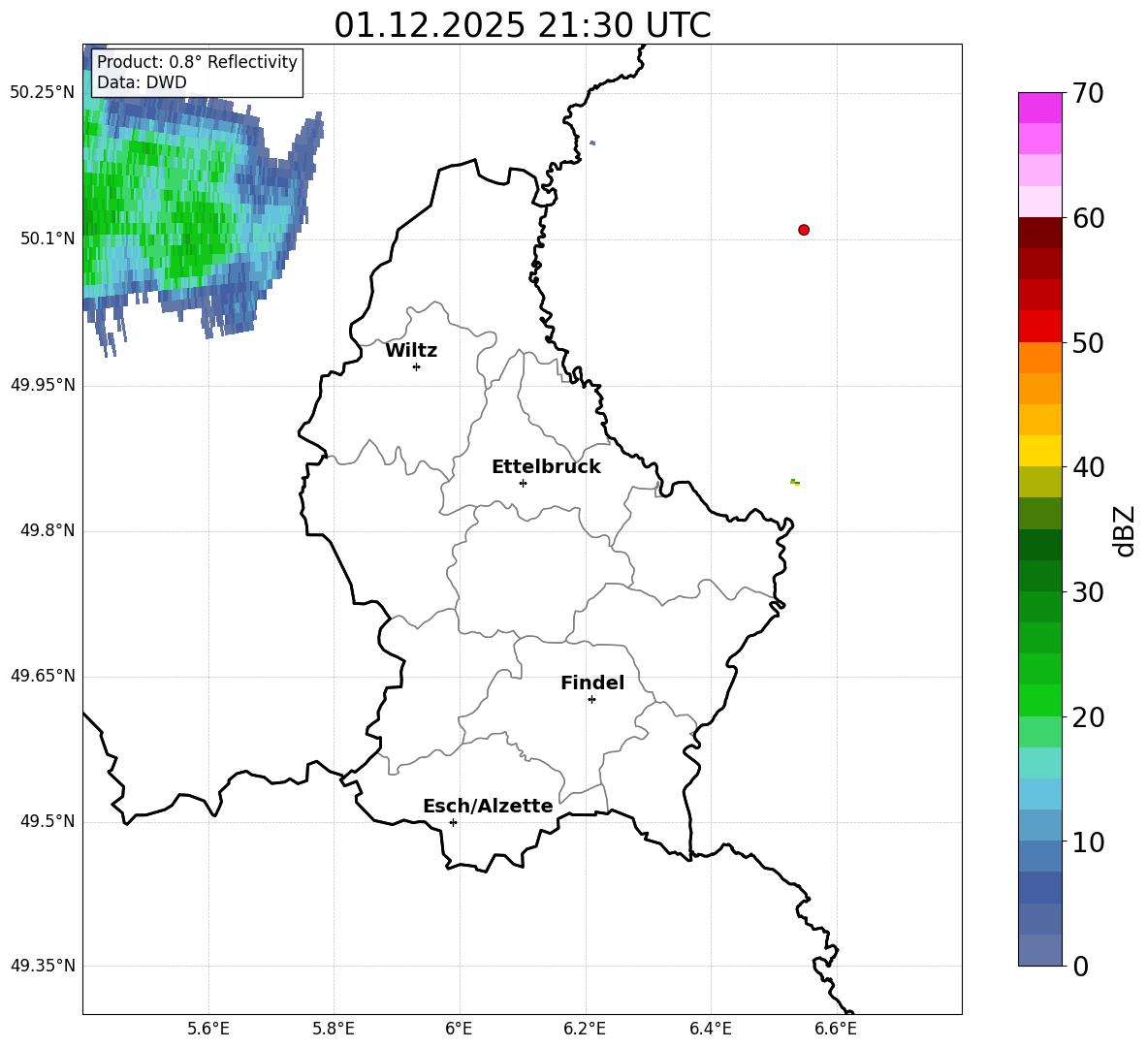Screen dimensions: 1148x1048
Task: Click the dark green colorbar swatch near 30
Action: [x=1039, y=576]
